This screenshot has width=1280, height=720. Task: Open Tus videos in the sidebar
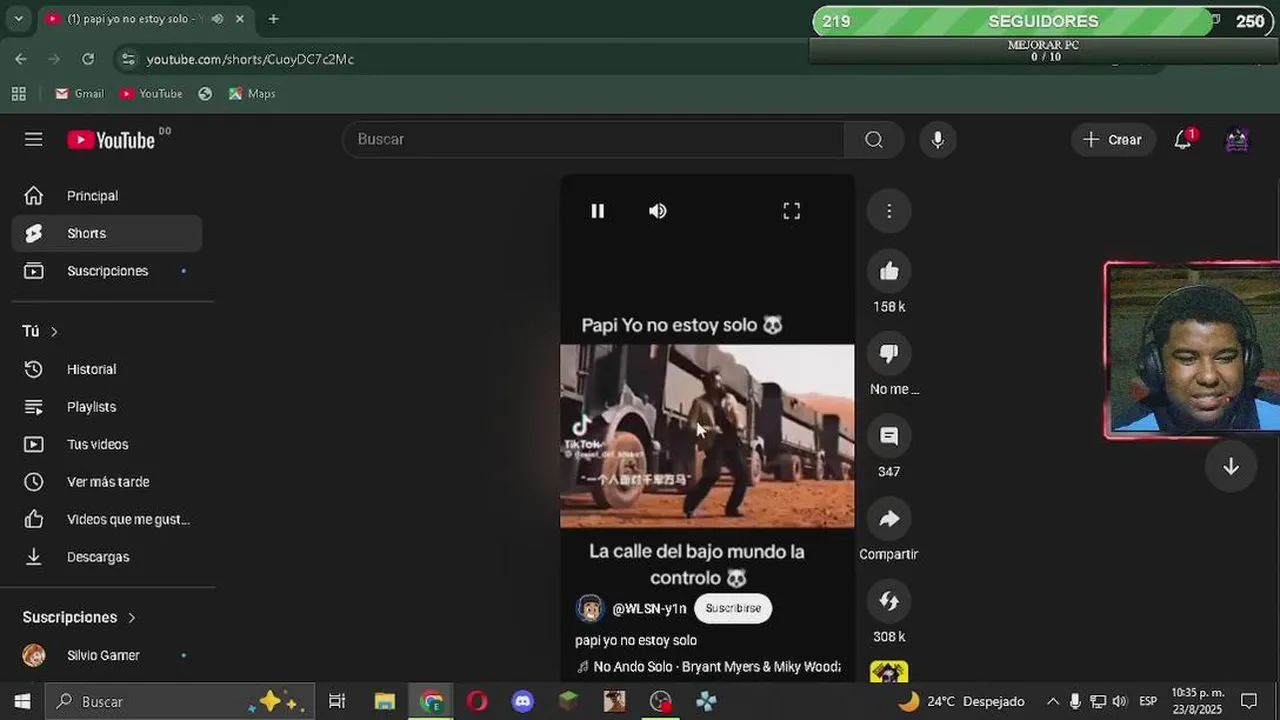[x=107, y=444]
